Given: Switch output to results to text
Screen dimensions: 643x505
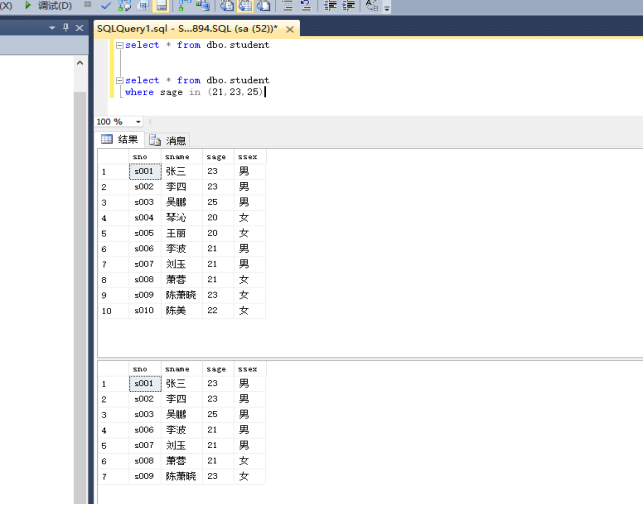Looking at the screenshot, I should click(227, 5).
